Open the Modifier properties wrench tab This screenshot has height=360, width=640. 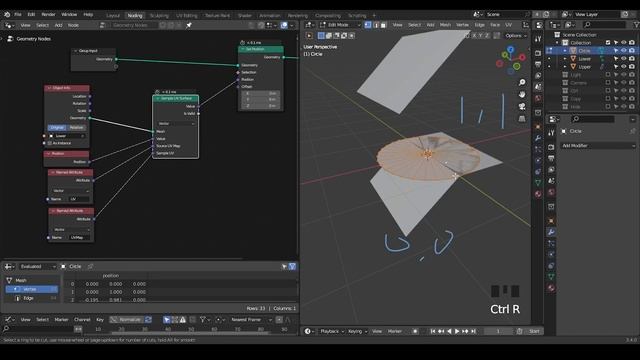(x=551, y=232)
